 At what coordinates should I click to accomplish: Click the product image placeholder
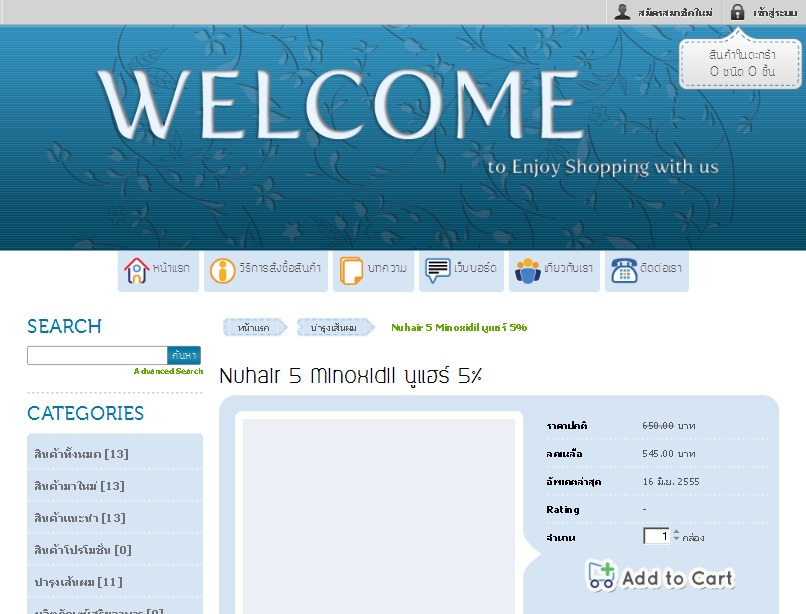click(379, 516)
